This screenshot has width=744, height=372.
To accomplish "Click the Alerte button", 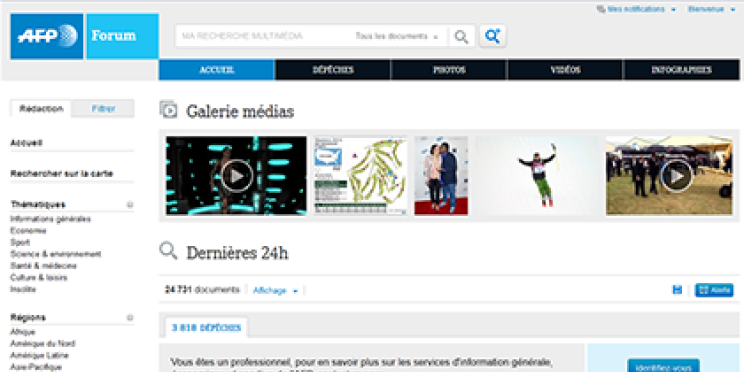I will 714,290.
